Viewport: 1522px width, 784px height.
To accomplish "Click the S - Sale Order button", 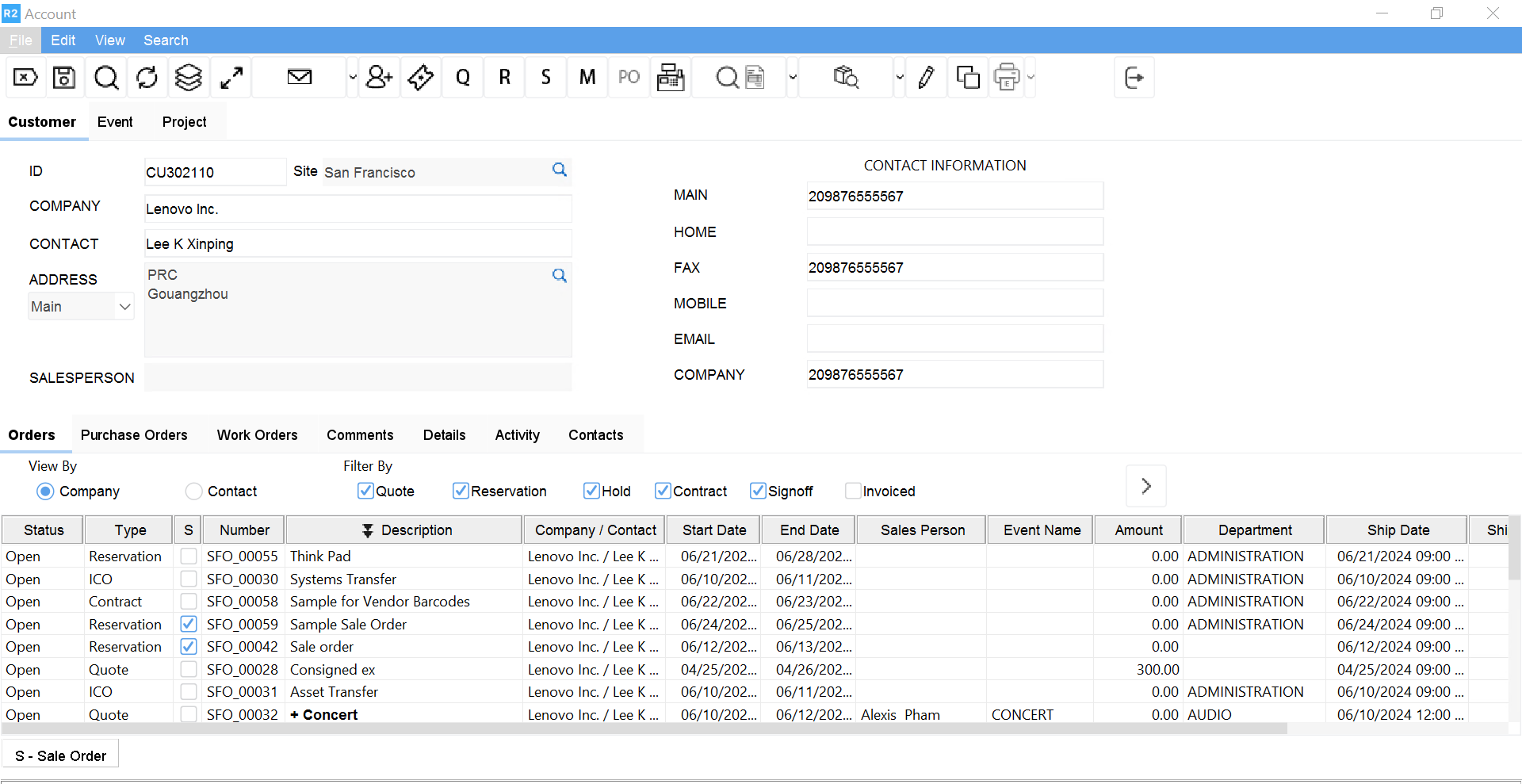I will tap(61, 756).
